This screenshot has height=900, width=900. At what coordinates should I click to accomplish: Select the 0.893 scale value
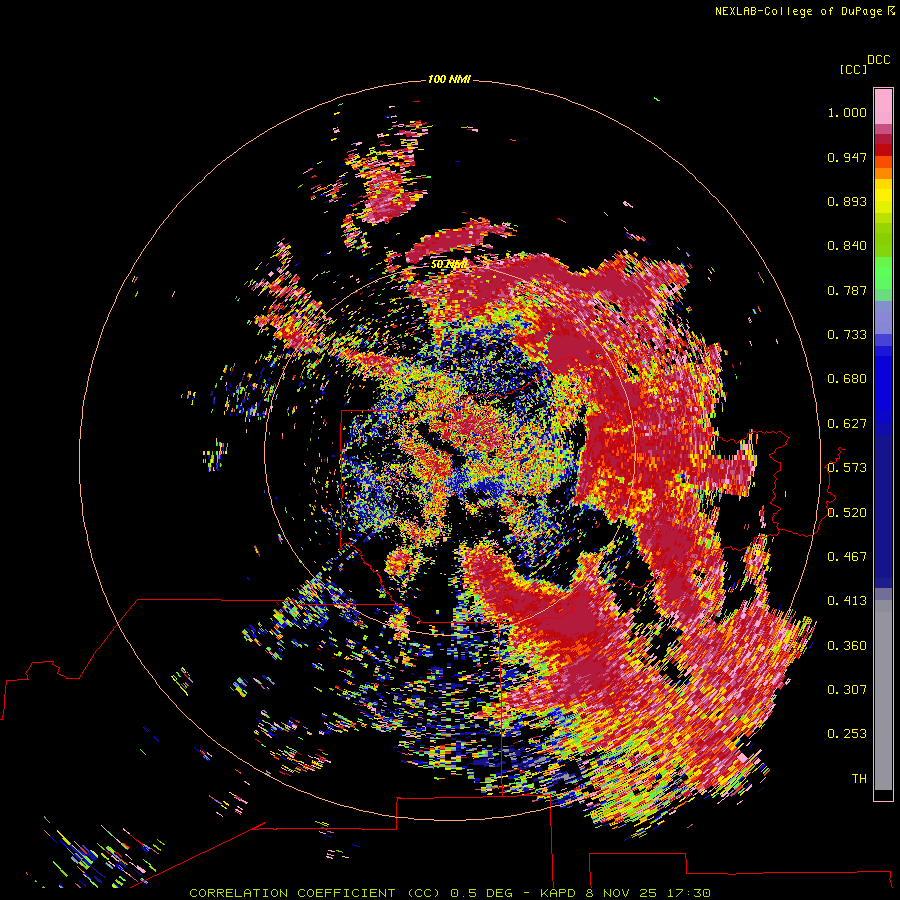[847, 201]
